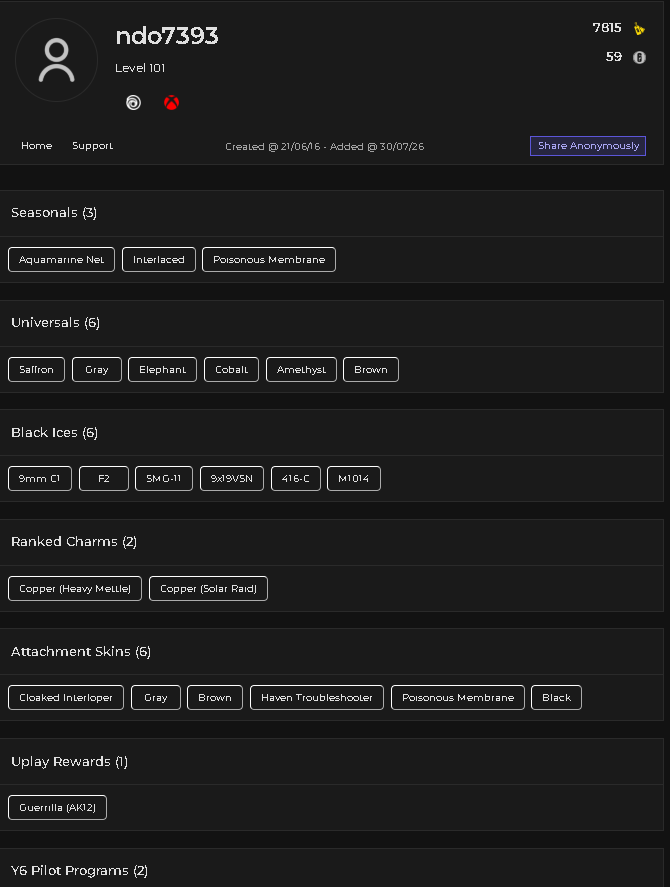Click the Cloaked Interloper attachment skin
This screenshot has width=670, height=887.
click(x=66, y=697)
